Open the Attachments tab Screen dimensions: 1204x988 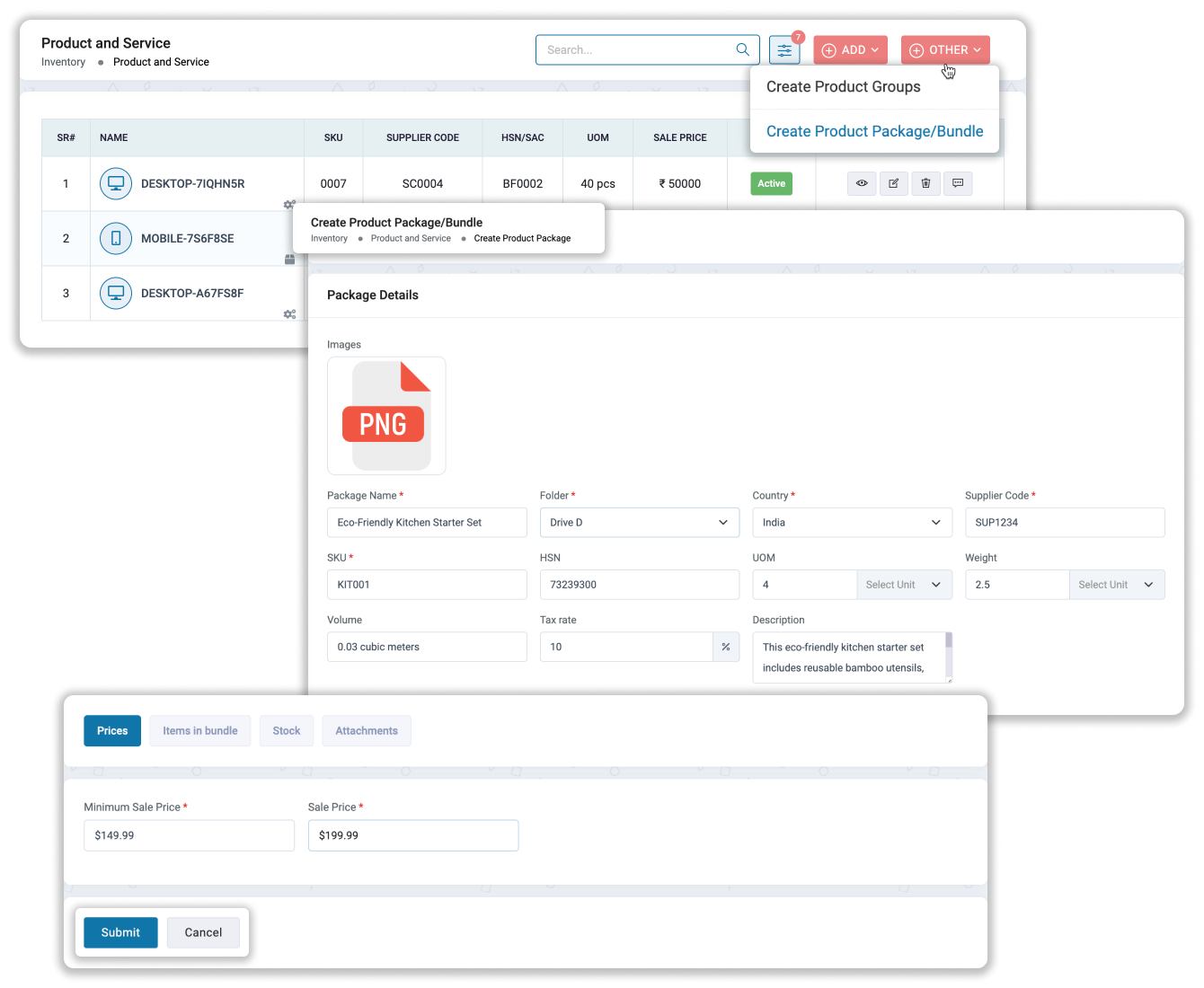coord(366,730)
